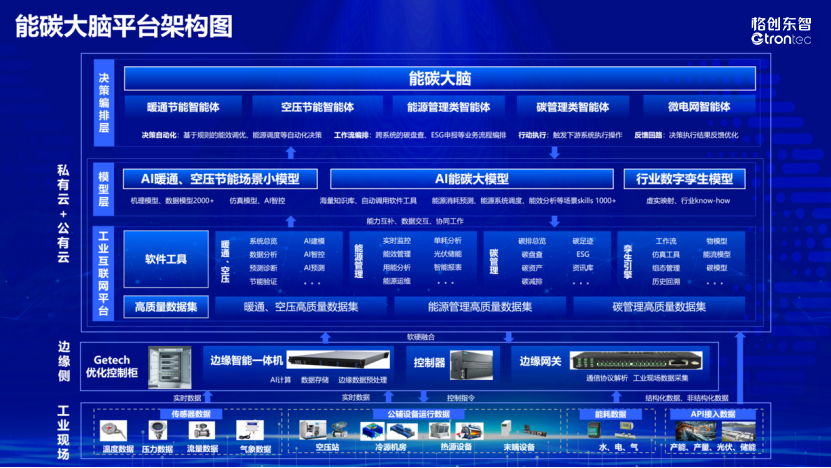Click the 碳排总览 text item
The image size is (831, 468).
coord(532,241)
